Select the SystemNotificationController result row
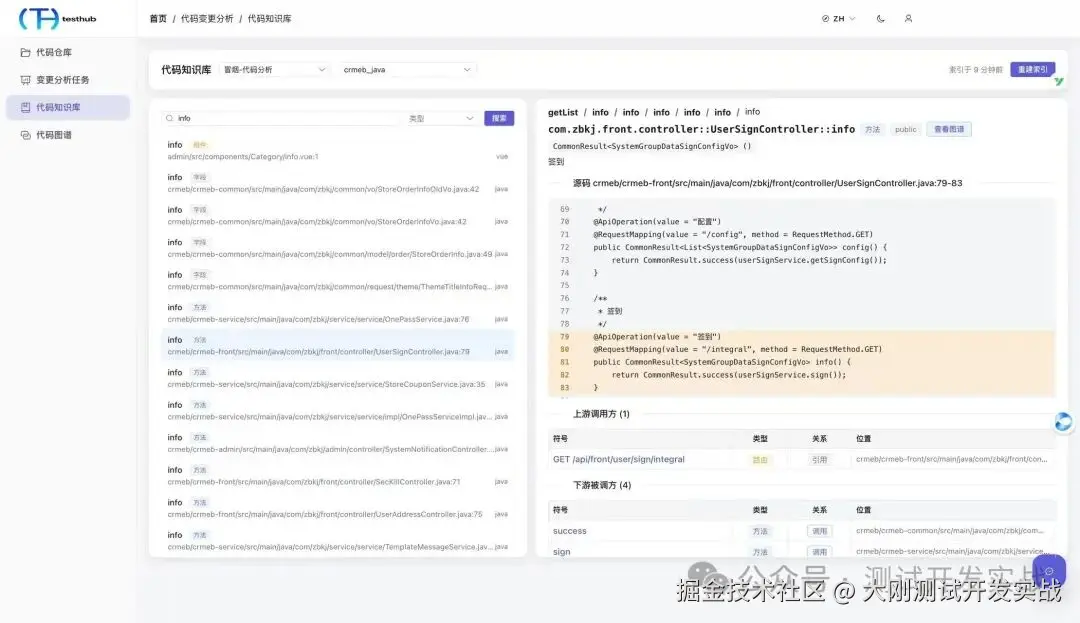 (338, 443)
